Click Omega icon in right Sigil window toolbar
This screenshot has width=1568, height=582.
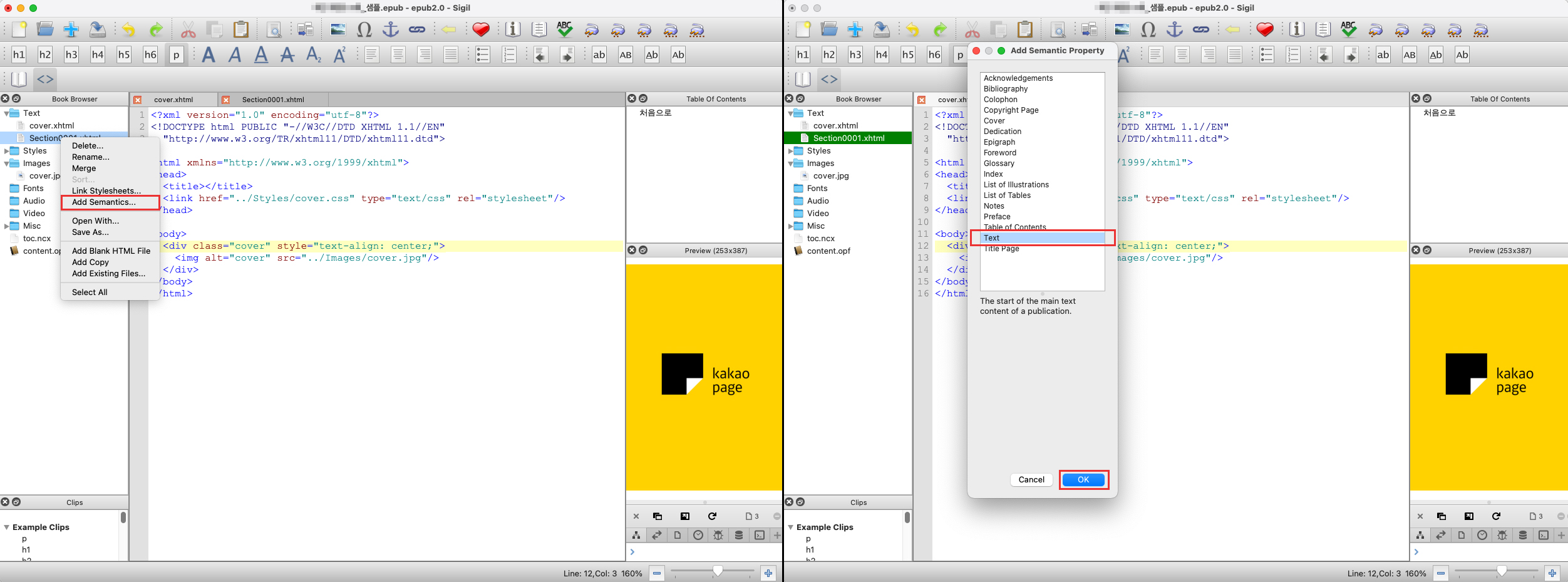[1148, 29]
